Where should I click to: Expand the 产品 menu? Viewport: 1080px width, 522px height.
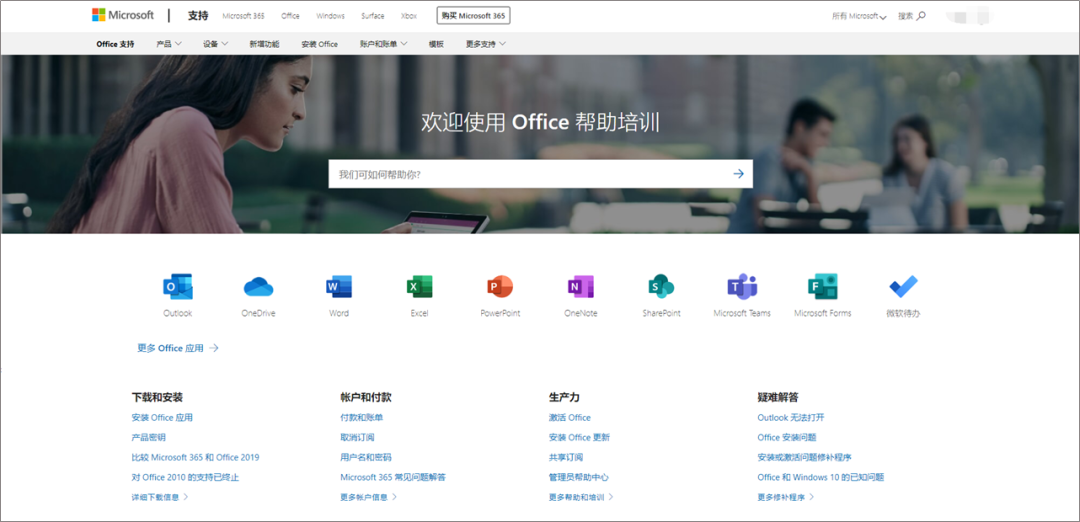point(169,44)
